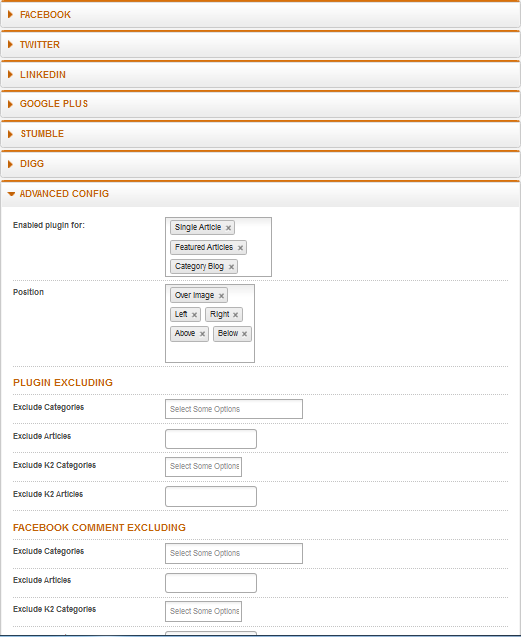Click the LINKEDIN section arrow icon
Image resolution: width=521 pixels, height=637 pixels.
click(11, 74)
